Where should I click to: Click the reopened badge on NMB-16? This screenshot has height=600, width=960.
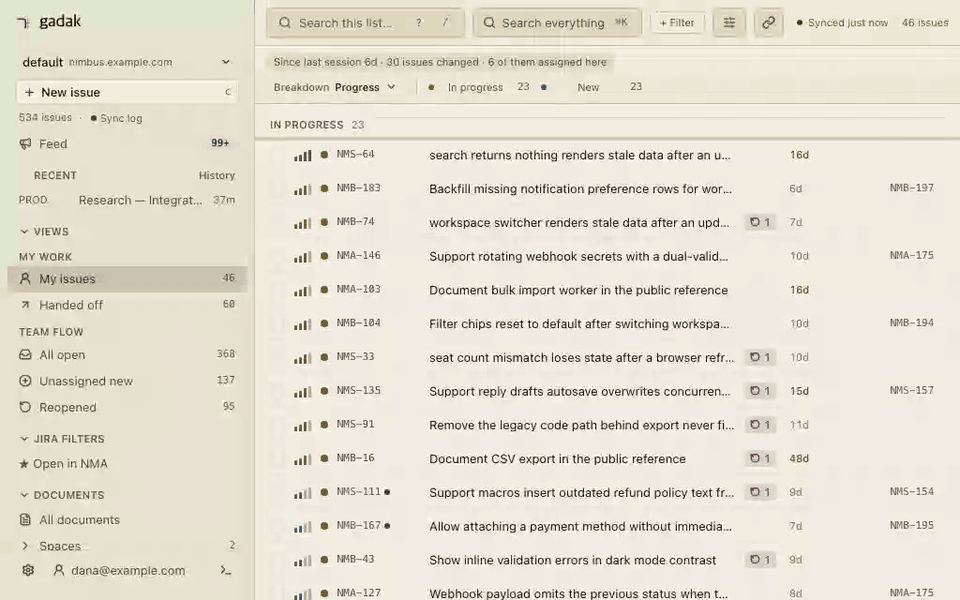pos(760,458)
